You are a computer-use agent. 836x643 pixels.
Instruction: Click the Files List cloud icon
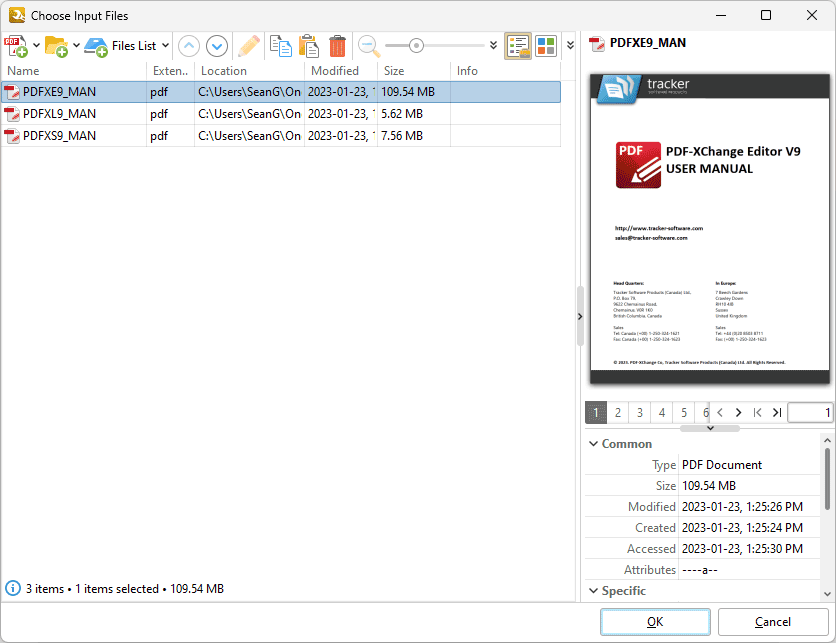[x=96, y=46]
